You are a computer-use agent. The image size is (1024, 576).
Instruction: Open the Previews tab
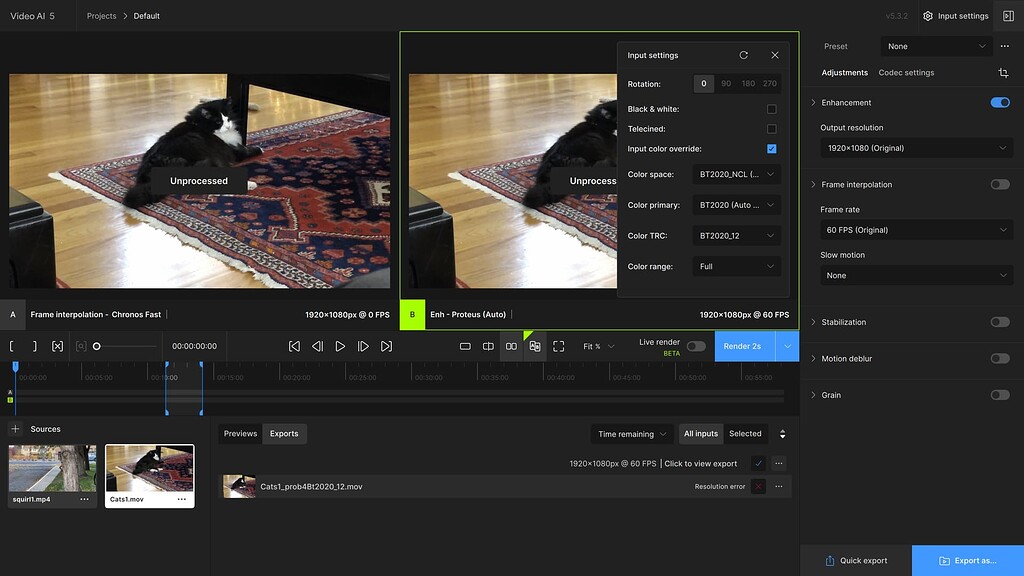point(240,434)
